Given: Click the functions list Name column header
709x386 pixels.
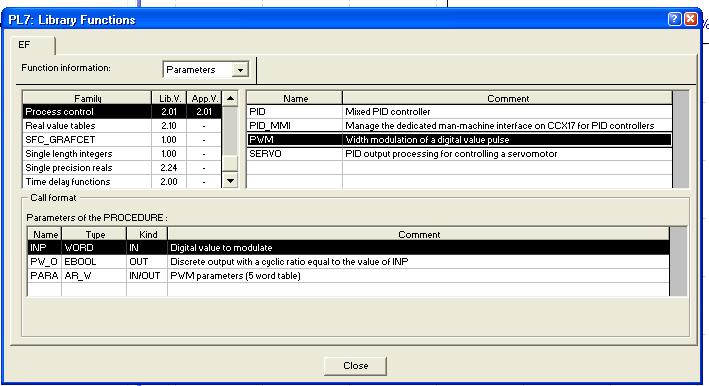Looking at the screenshot, I should (295, 98).
